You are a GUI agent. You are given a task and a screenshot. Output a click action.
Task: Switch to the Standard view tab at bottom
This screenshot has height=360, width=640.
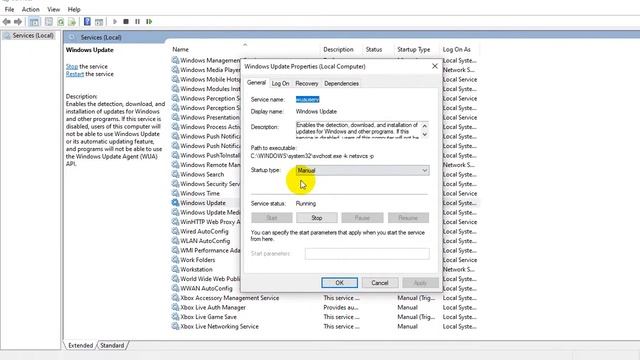coord(112,345)
